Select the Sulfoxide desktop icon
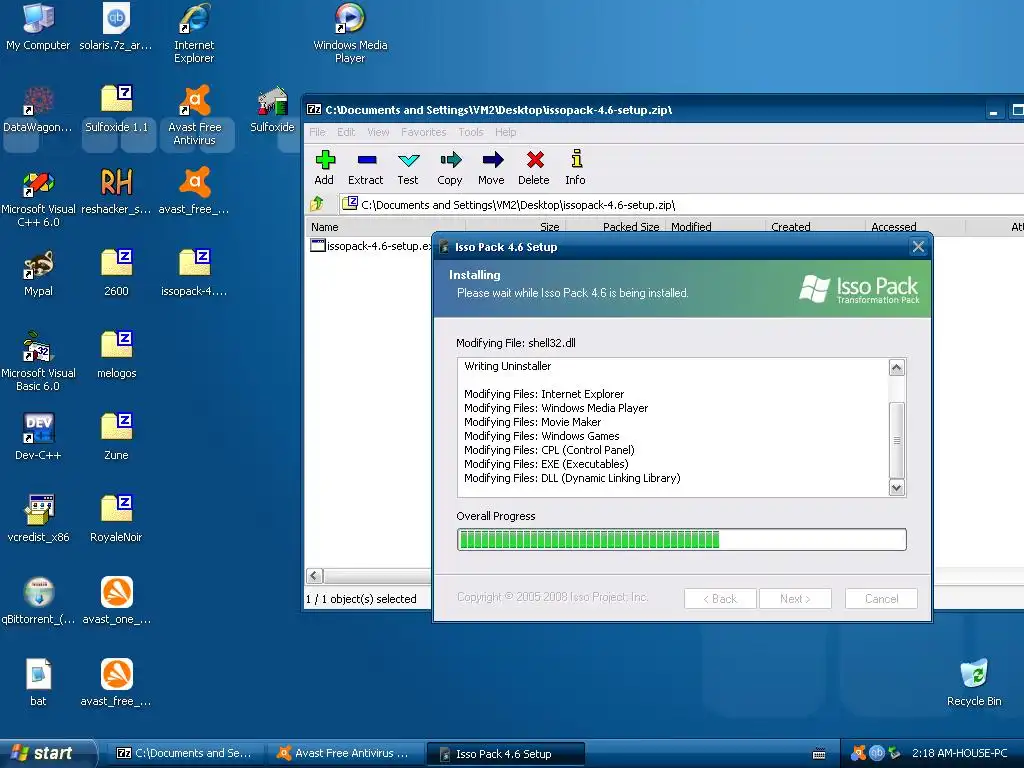The image size is (1024, 768). click(272, 110)
